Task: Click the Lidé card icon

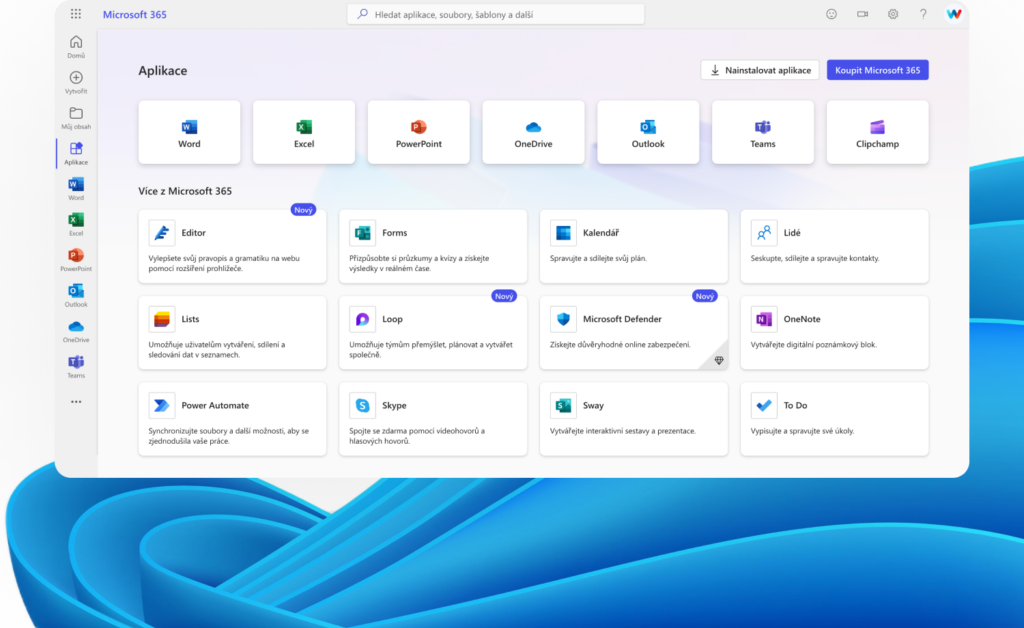Action: [x=763, y=232]
